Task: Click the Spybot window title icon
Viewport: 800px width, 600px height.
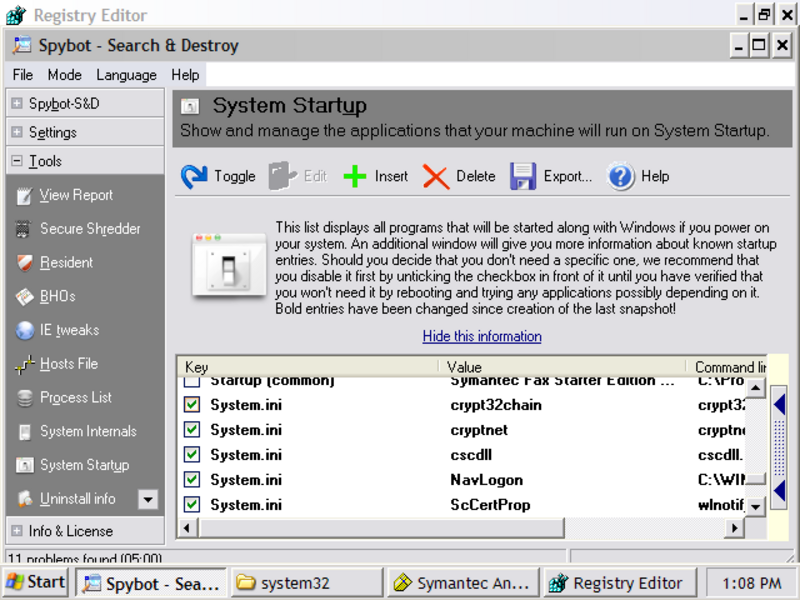Action: click(x=21, y=45)
